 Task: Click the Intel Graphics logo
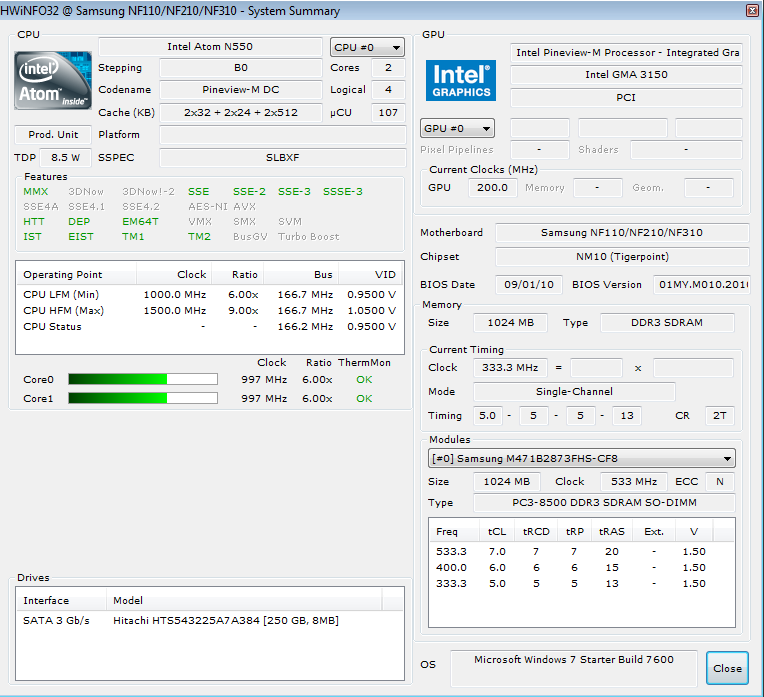pos(460,80)
